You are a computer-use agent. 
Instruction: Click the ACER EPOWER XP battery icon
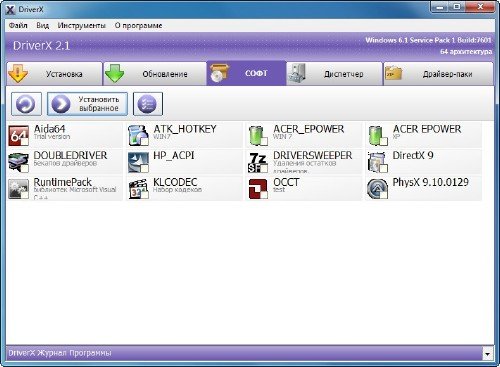click(x=378, y=135)
